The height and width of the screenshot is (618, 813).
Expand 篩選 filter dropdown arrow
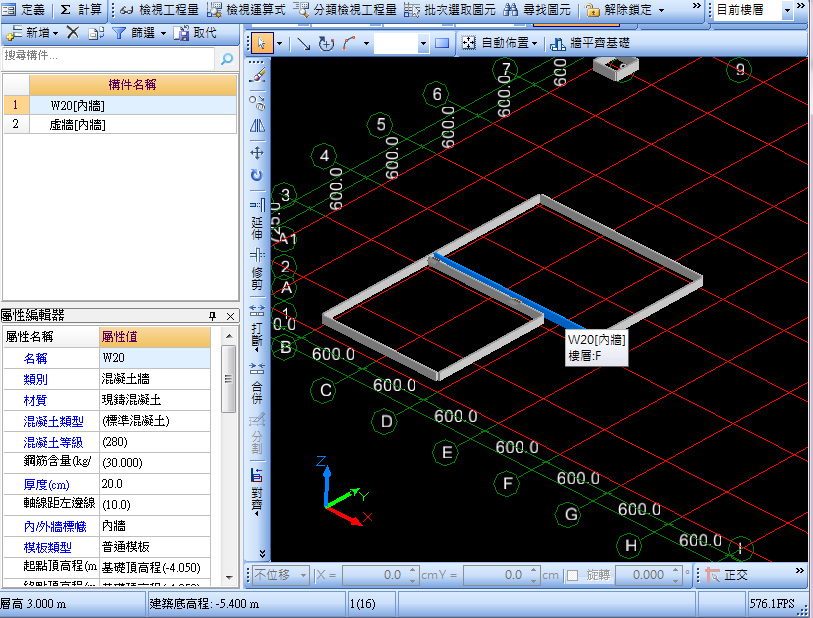(163, 34)
